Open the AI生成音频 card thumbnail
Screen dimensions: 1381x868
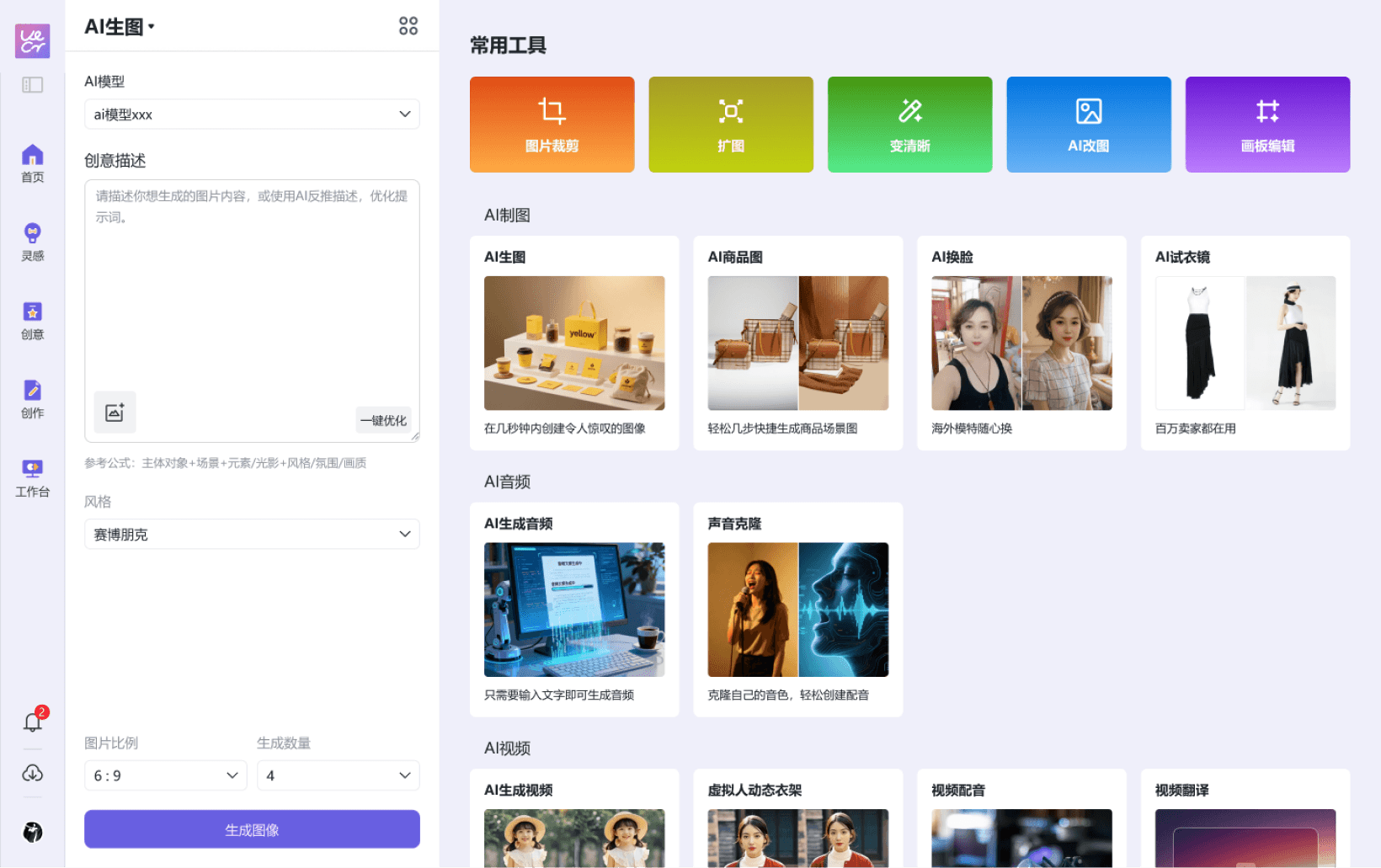tap(574, 610)
